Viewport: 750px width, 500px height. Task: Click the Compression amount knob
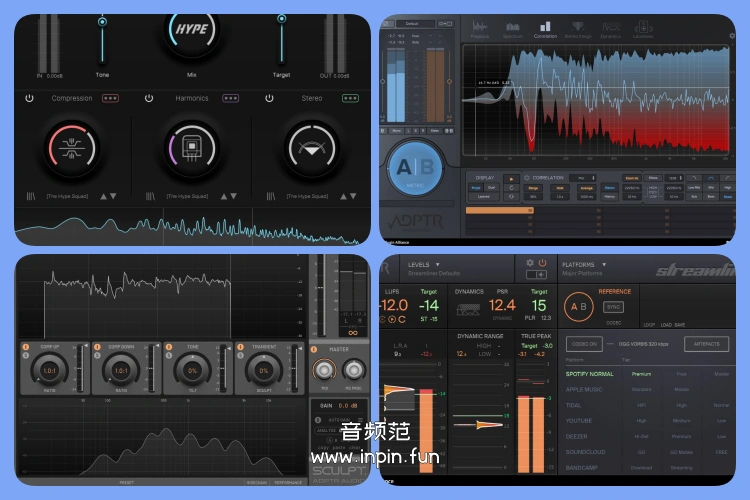72,148
